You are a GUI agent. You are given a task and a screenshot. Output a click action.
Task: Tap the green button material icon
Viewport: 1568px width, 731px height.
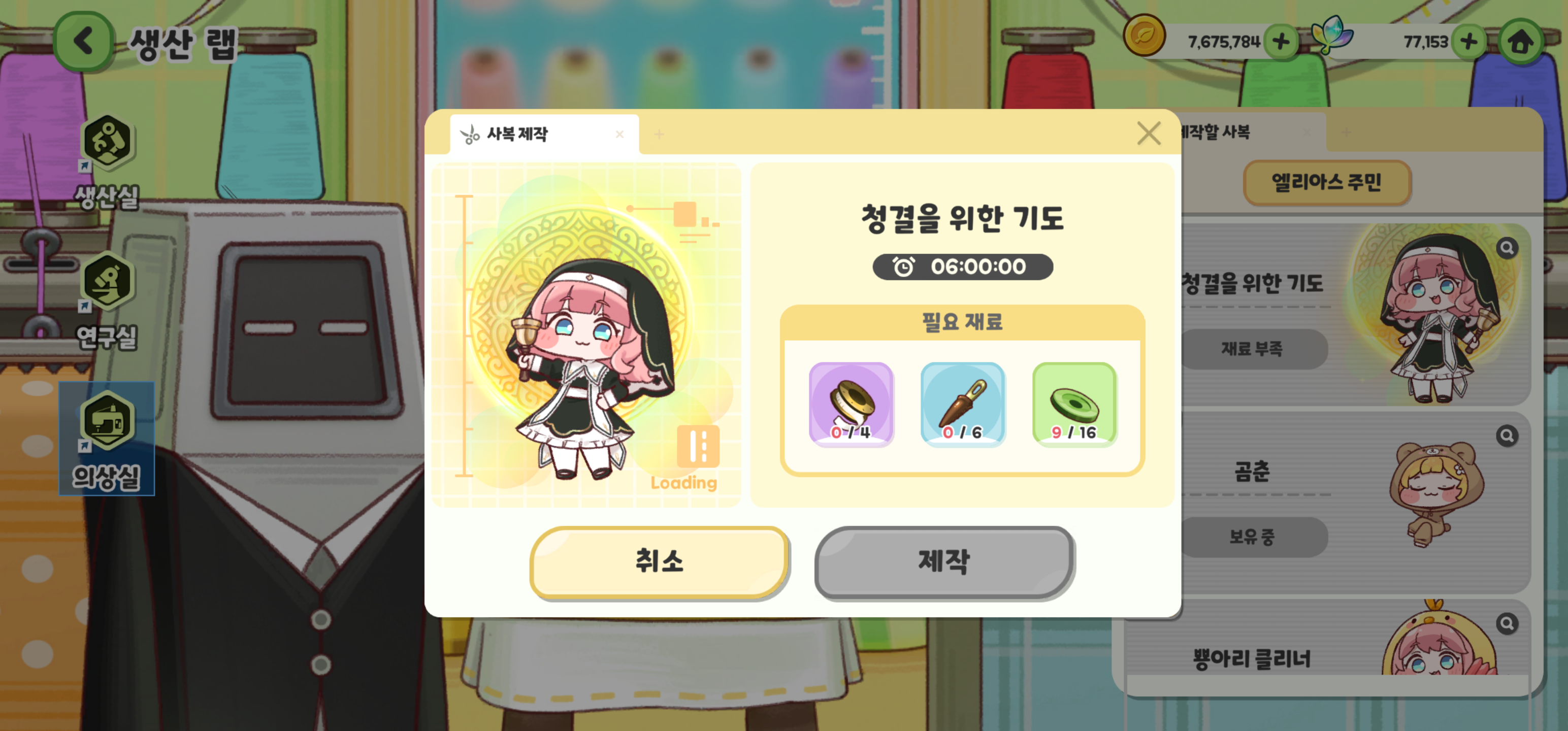point(1074,404)
